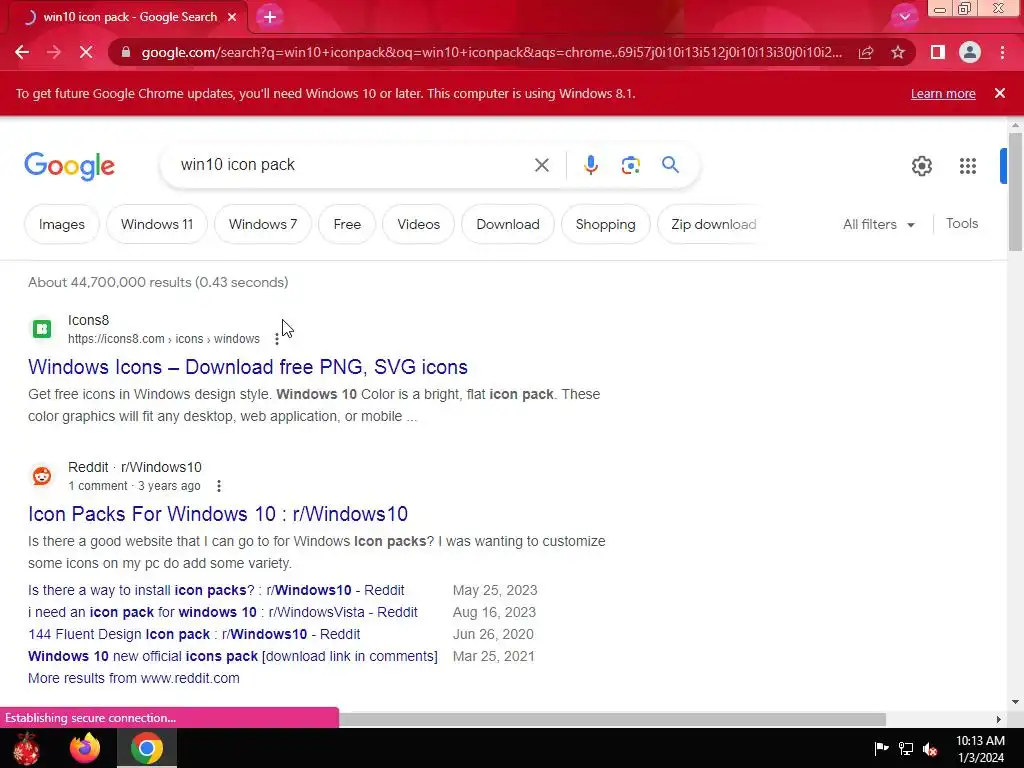This screenshot has width=1024, height=768.
Task: Open more options for the Icons8 result
Action: pyautogui.click(x=277, y=339)
